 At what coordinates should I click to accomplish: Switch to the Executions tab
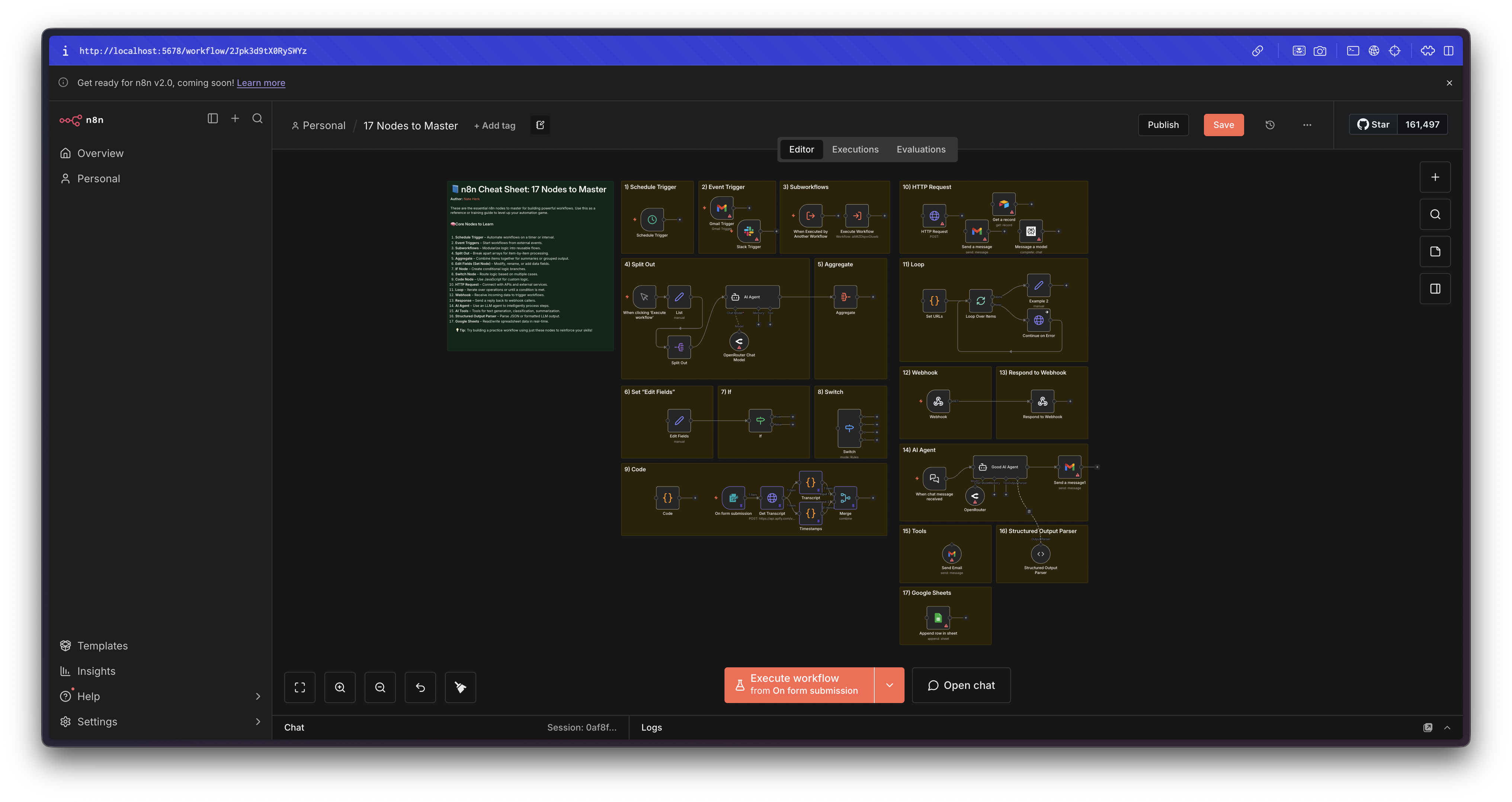click(855, 150)
